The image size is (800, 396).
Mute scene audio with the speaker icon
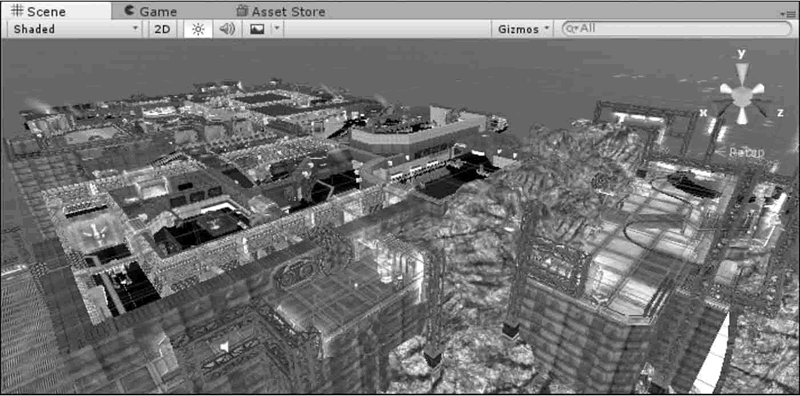(227, 30)
